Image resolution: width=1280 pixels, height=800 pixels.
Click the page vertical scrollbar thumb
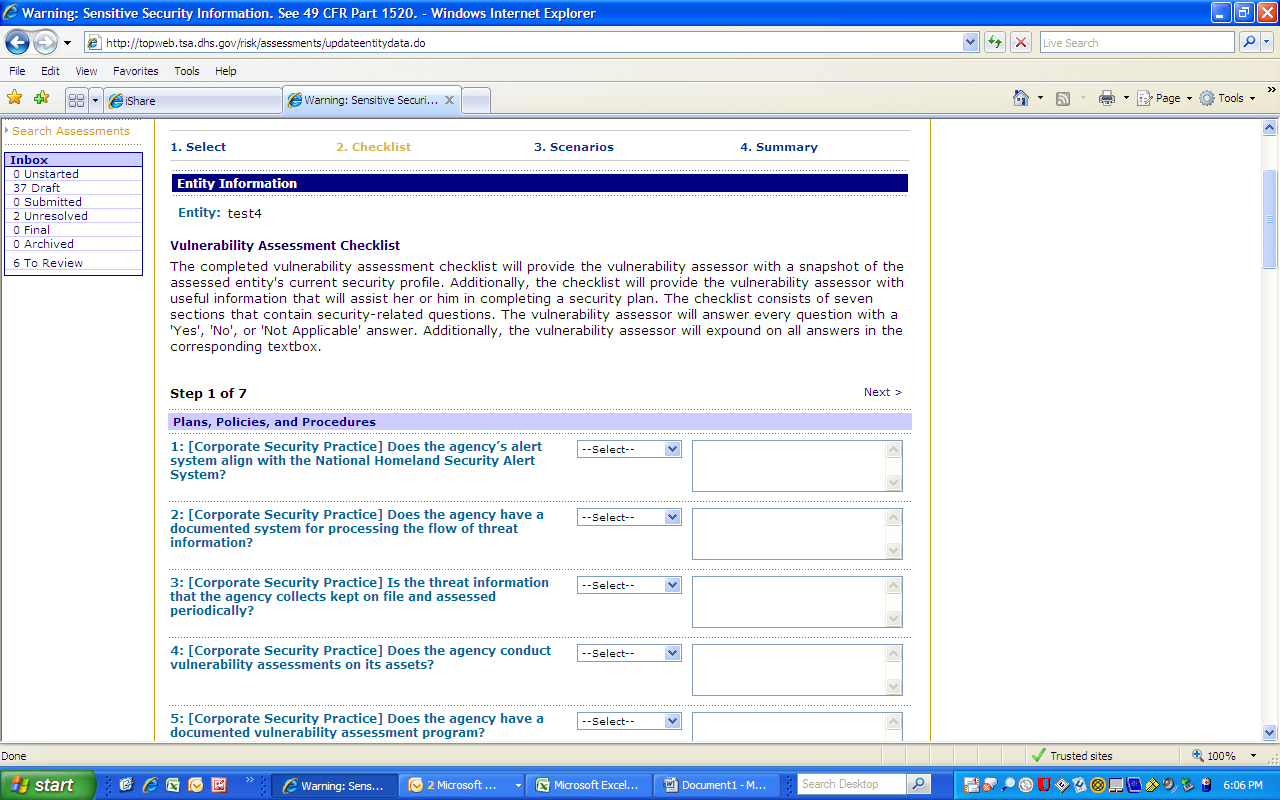(x=1270, y=220)
